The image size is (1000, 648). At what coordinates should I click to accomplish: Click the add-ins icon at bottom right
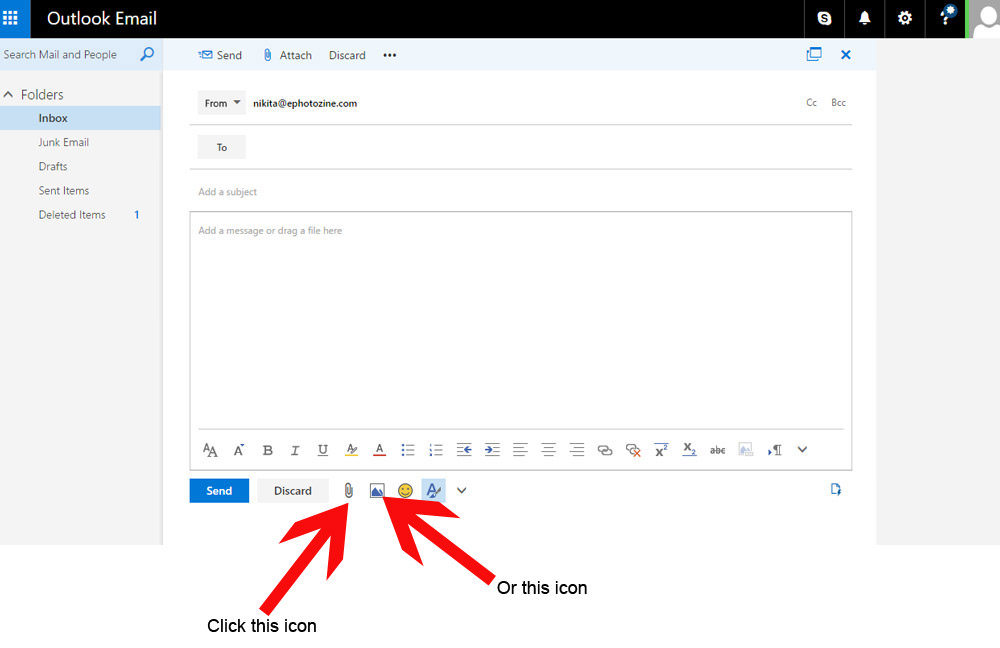coord(835,489)
